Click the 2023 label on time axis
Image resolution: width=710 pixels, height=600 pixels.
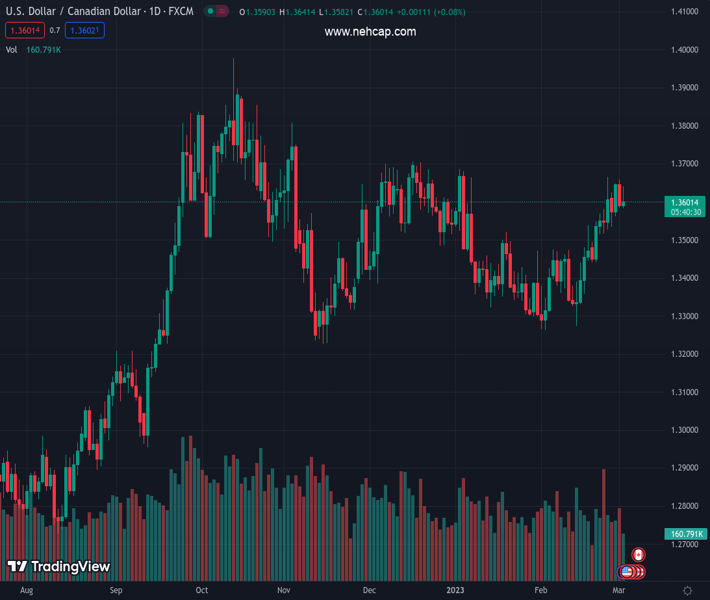click(456, 591)
